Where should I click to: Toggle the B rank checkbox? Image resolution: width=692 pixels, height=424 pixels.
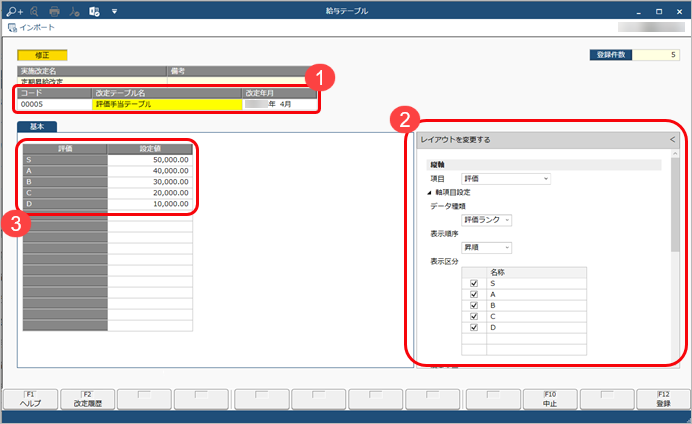click(x=473, y=305)
